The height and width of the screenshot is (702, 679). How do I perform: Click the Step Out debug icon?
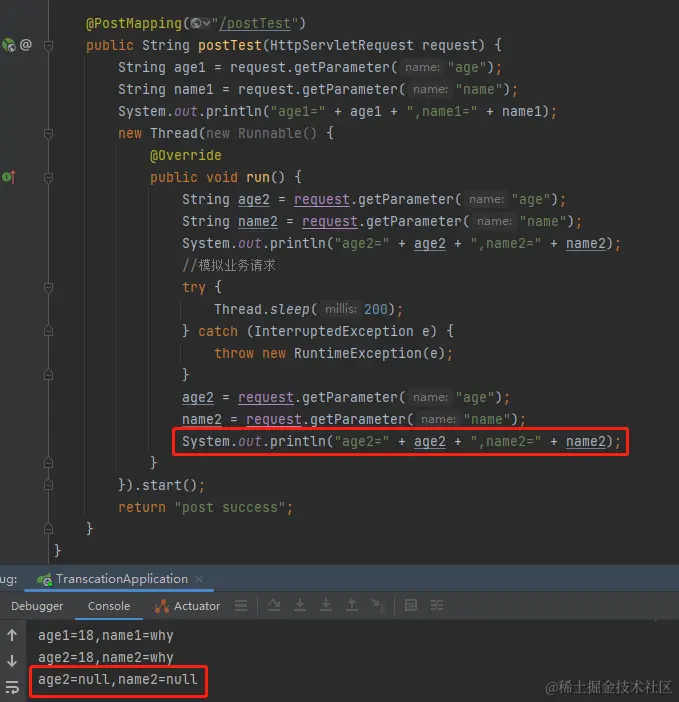(352, 605)
